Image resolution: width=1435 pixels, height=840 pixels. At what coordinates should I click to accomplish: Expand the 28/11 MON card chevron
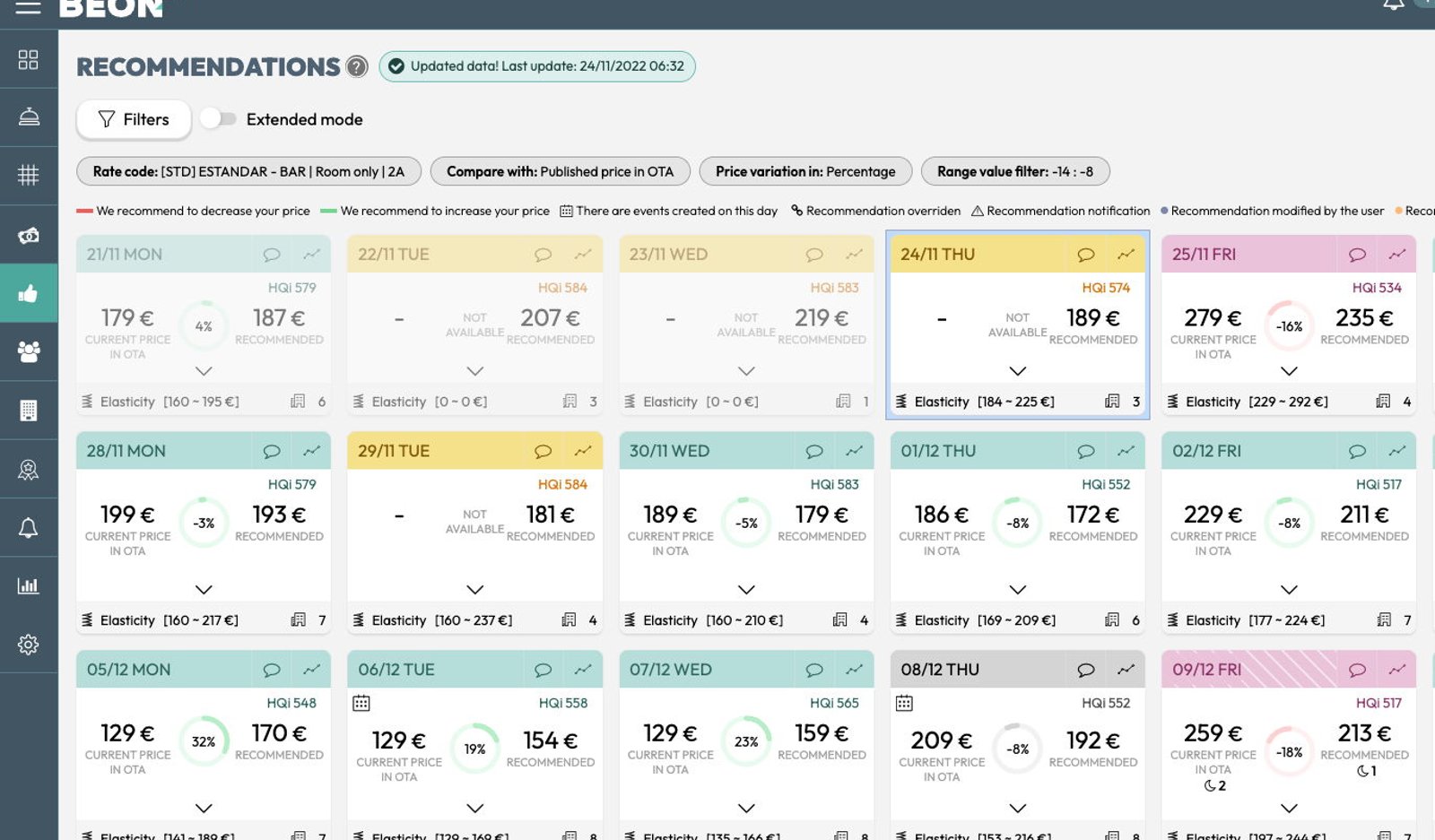point(204,590)
